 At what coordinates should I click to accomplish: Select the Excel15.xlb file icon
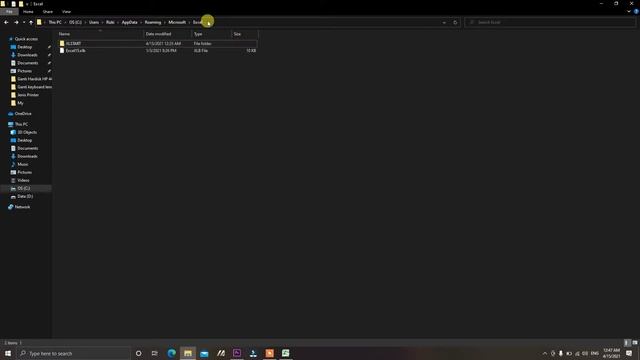(x=62, y=51)
